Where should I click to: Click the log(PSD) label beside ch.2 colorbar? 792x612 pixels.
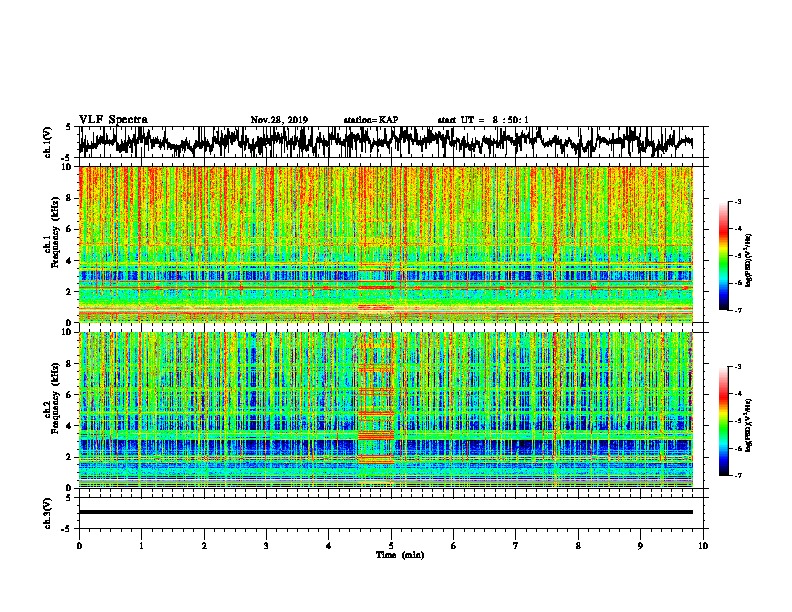click(750, 425)
